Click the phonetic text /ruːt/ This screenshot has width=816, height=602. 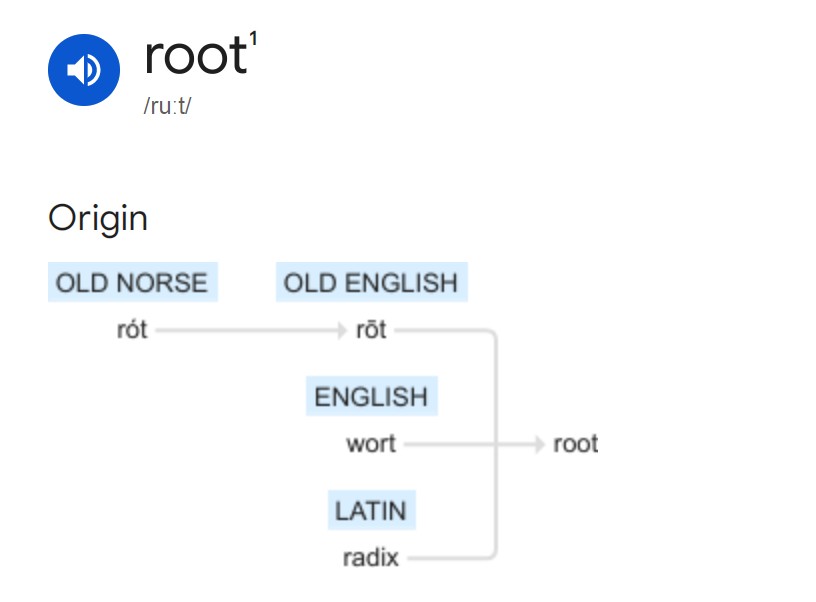click(168, 106)
